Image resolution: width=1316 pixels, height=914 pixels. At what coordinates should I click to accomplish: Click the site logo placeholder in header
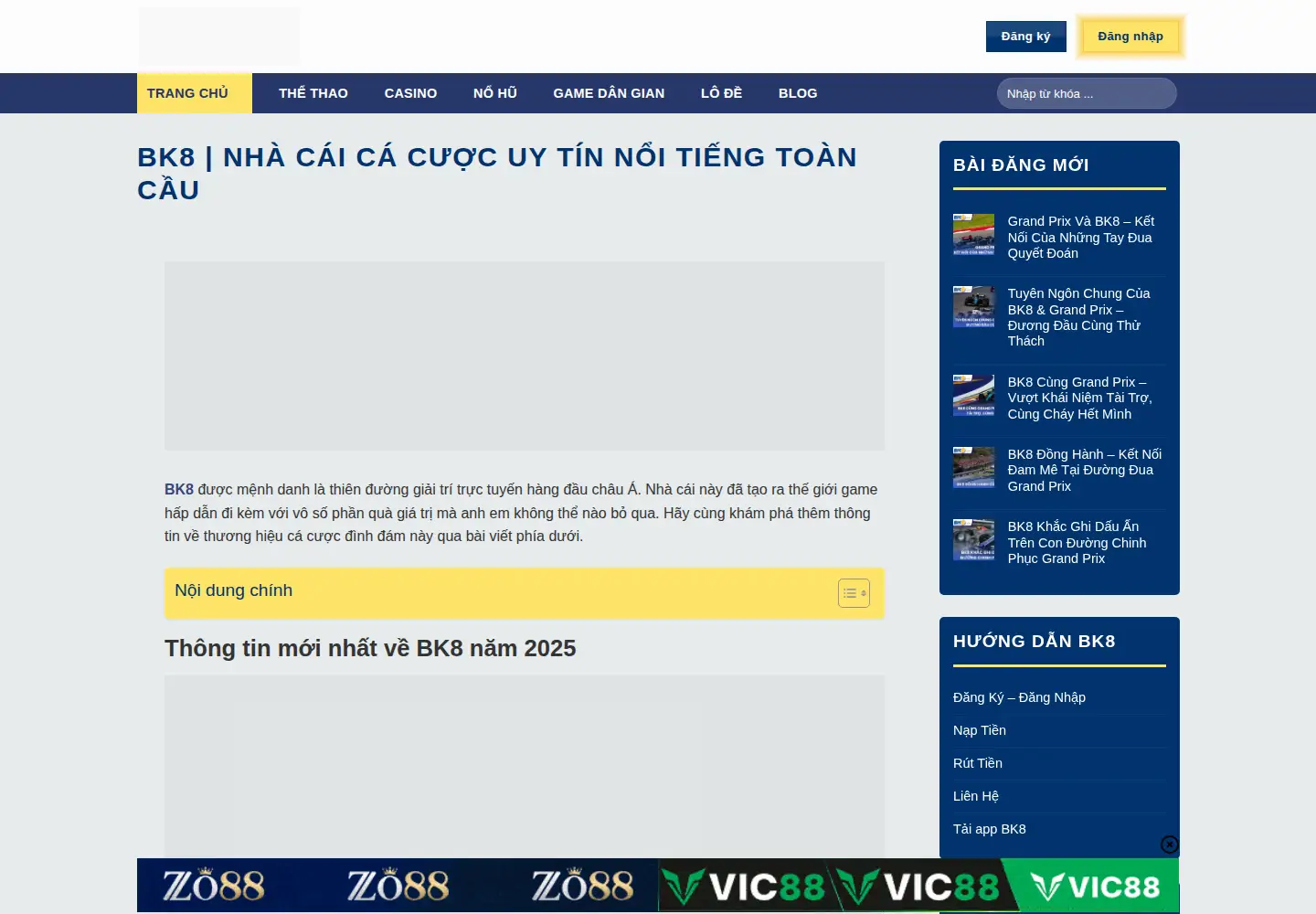click(x=219, y=37)
